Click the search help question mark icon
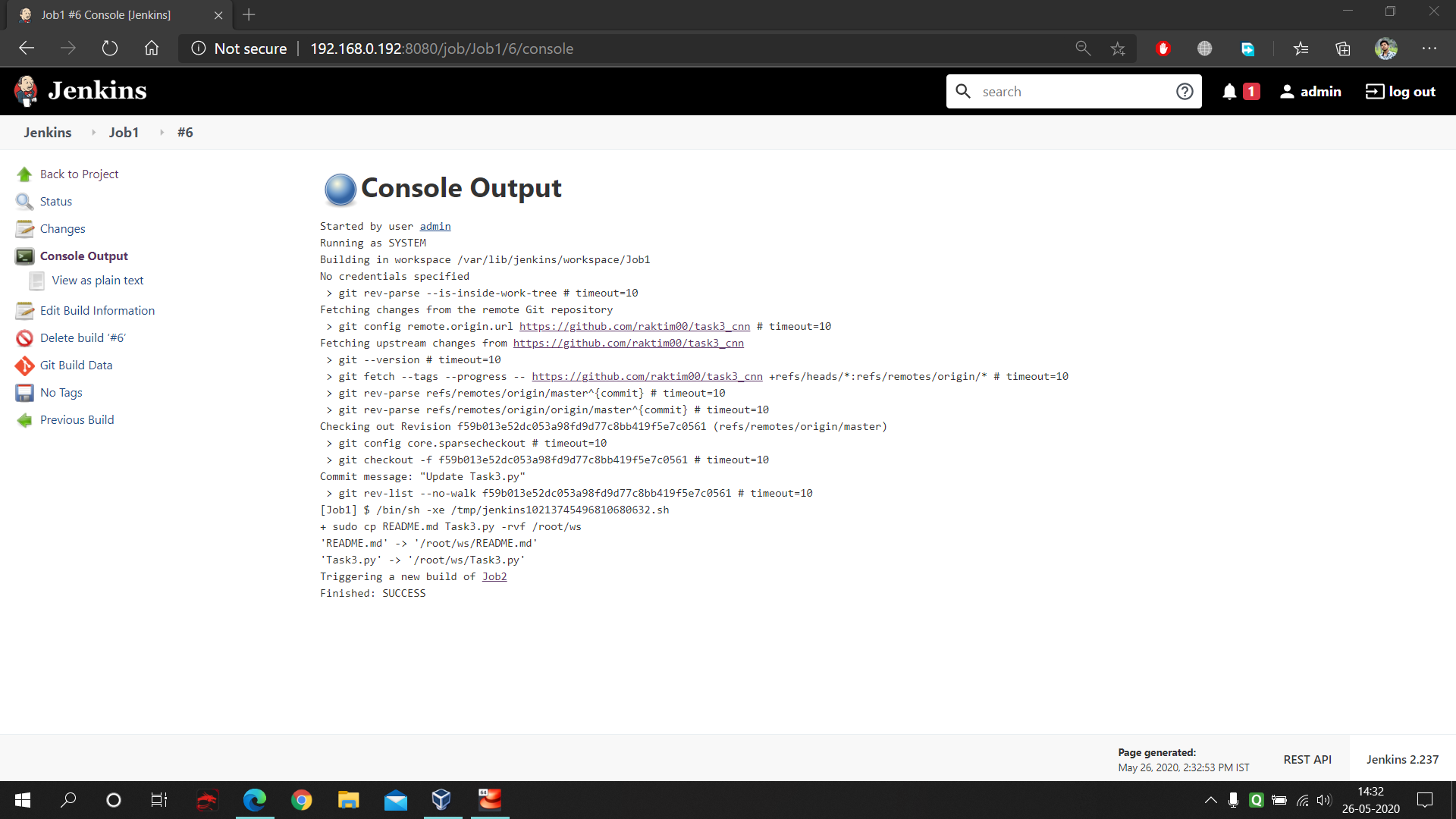 pyautogui.click(x=1185, y=92)
